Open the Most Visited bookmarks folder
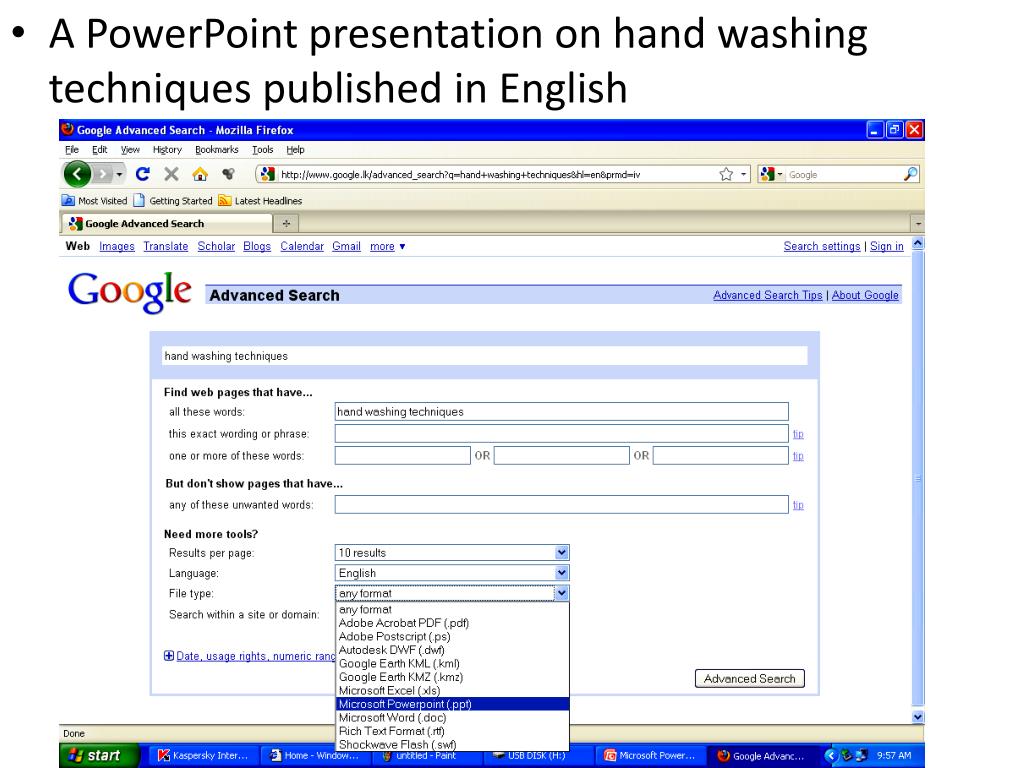 tap(95, 200)
